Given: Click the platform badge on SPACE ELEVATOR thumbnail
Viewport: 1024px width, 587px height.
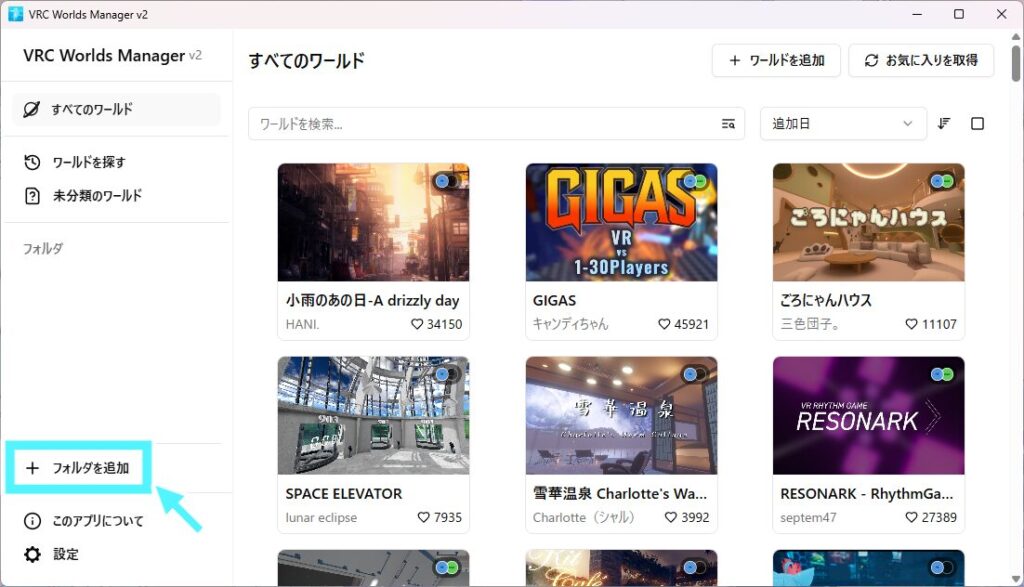Looking at the screenshot, I should (445, 374).
